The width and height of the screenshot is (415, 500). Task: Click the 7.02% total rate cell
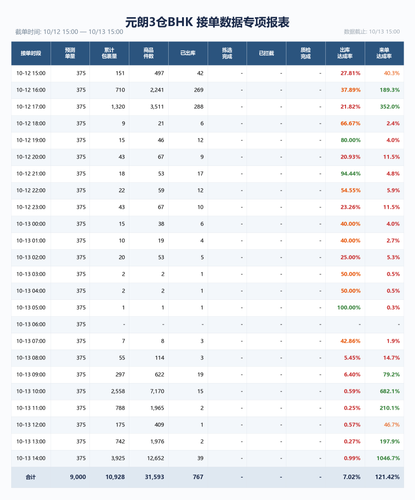[352, 477]
